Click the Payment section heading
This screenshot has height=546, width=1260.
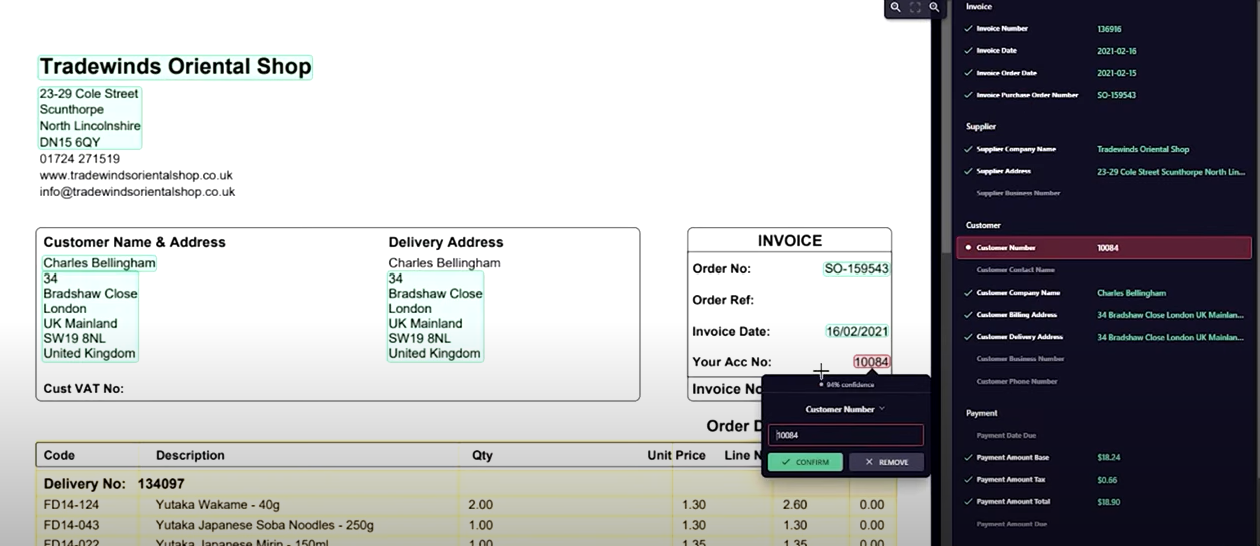pyautogui.click(x=982, y=413)
